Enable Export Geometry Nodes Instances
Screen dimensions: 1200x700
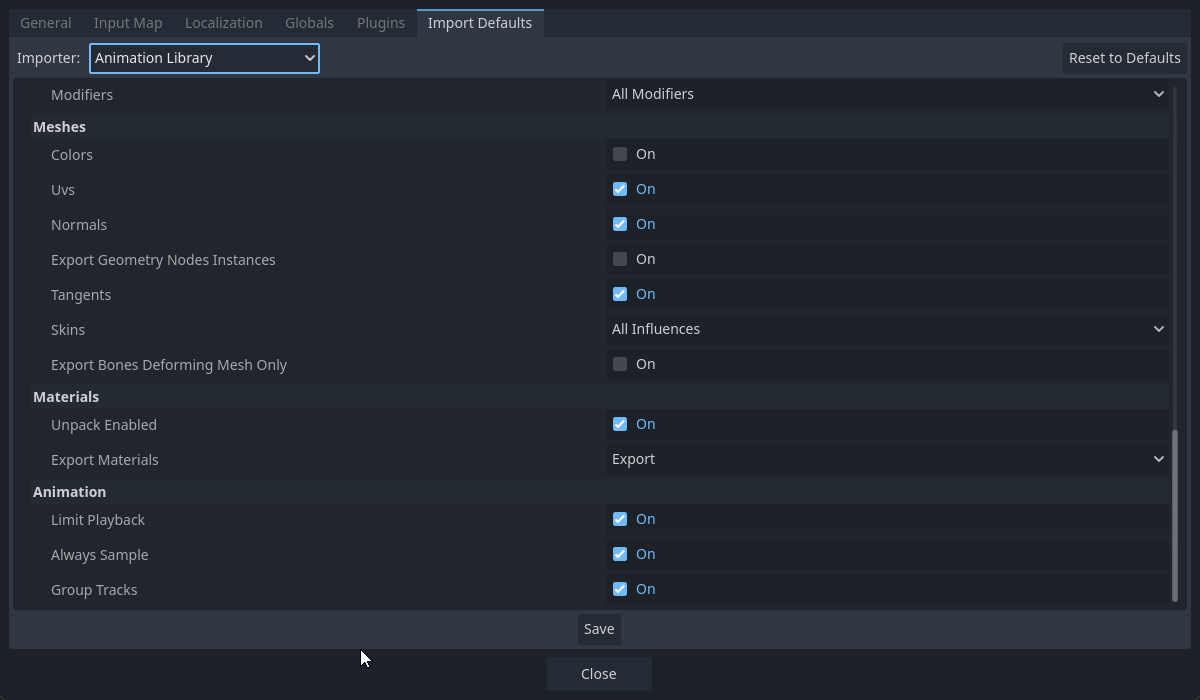tap(620, 259)
